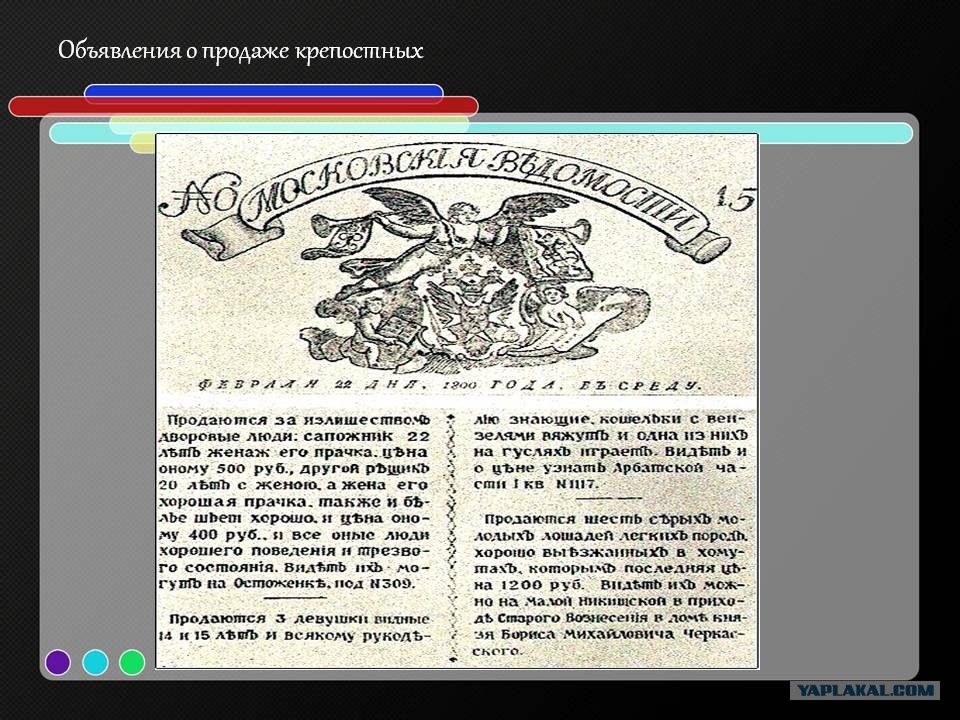This screenshot has height=720, width=960.
Task: Click the issue number "15" beside the banner
Action: coord(735,198)
